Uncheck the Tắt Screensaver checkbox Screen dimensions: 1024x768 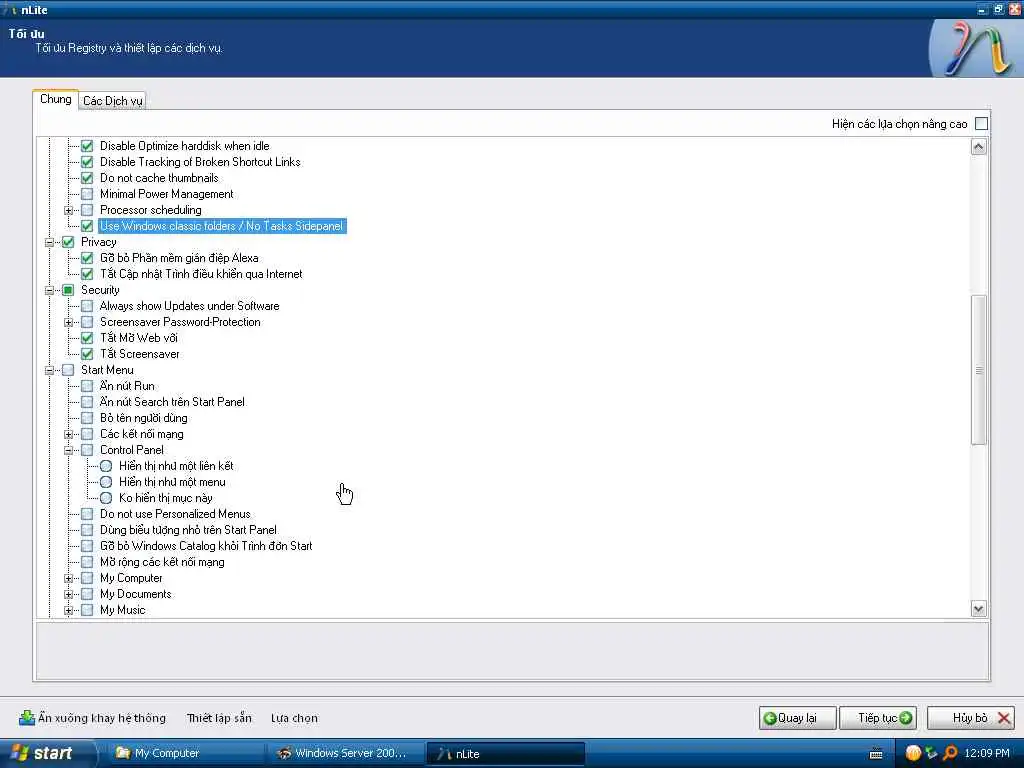(x=87, y=354)
